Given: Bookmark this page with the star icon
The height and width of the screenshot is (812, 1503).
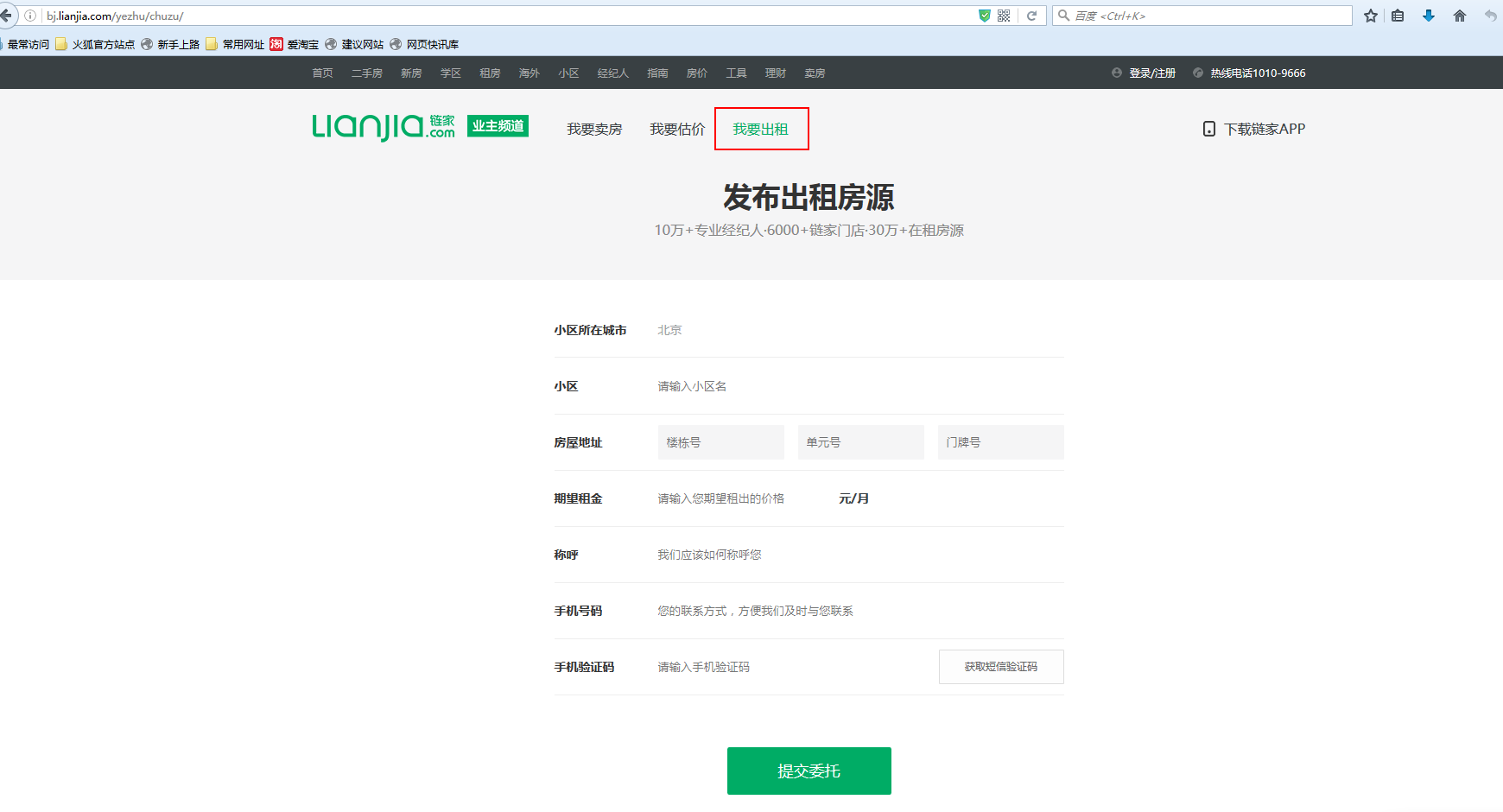Looking at the screenshot, I should coord(1371,16).
